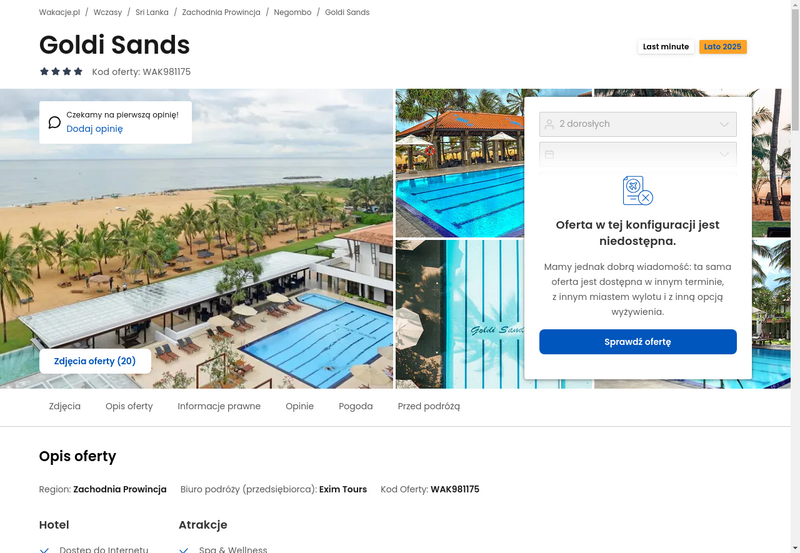Screen dimensions: 800x553
Task: Open Zdjęcia oferty (20) gallery button
Action: (x=95, y=361)
